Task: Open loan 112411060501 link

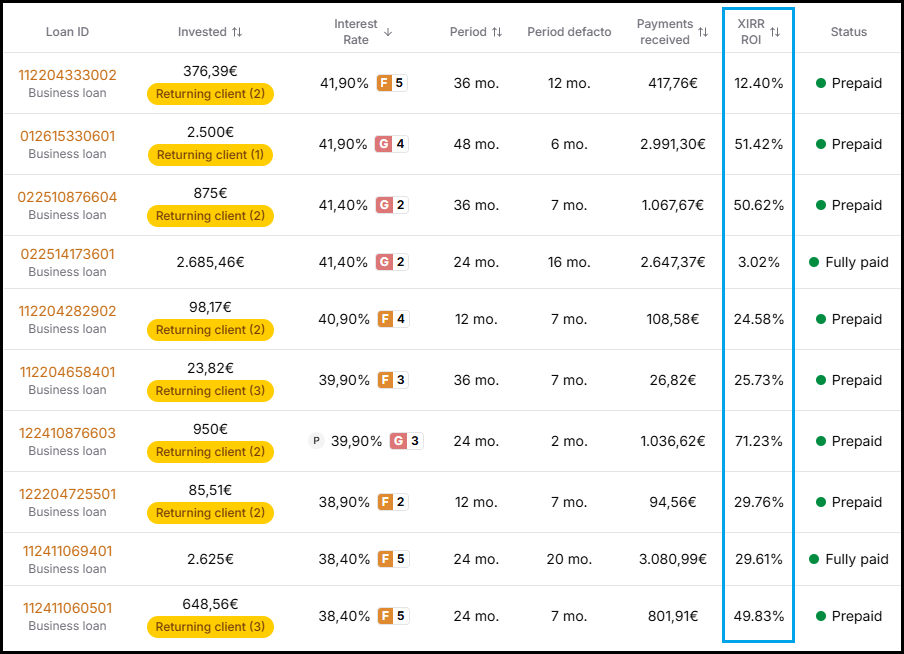Action: 67,608
